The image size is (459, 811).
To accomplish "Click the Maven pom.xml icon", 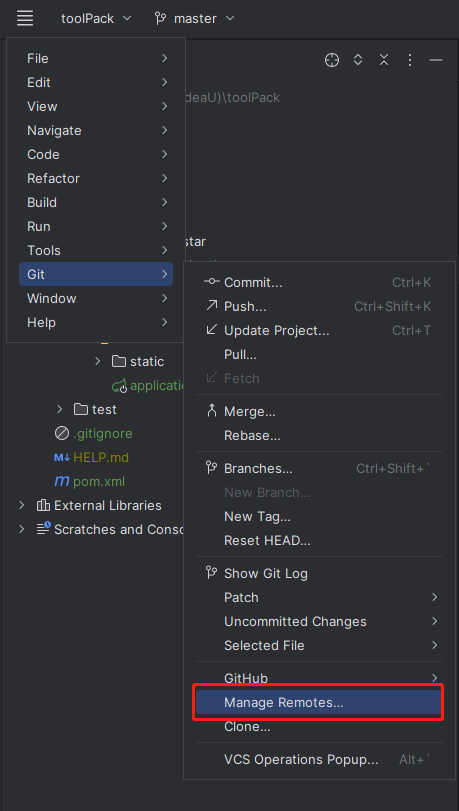I will [x=62, y=482].
